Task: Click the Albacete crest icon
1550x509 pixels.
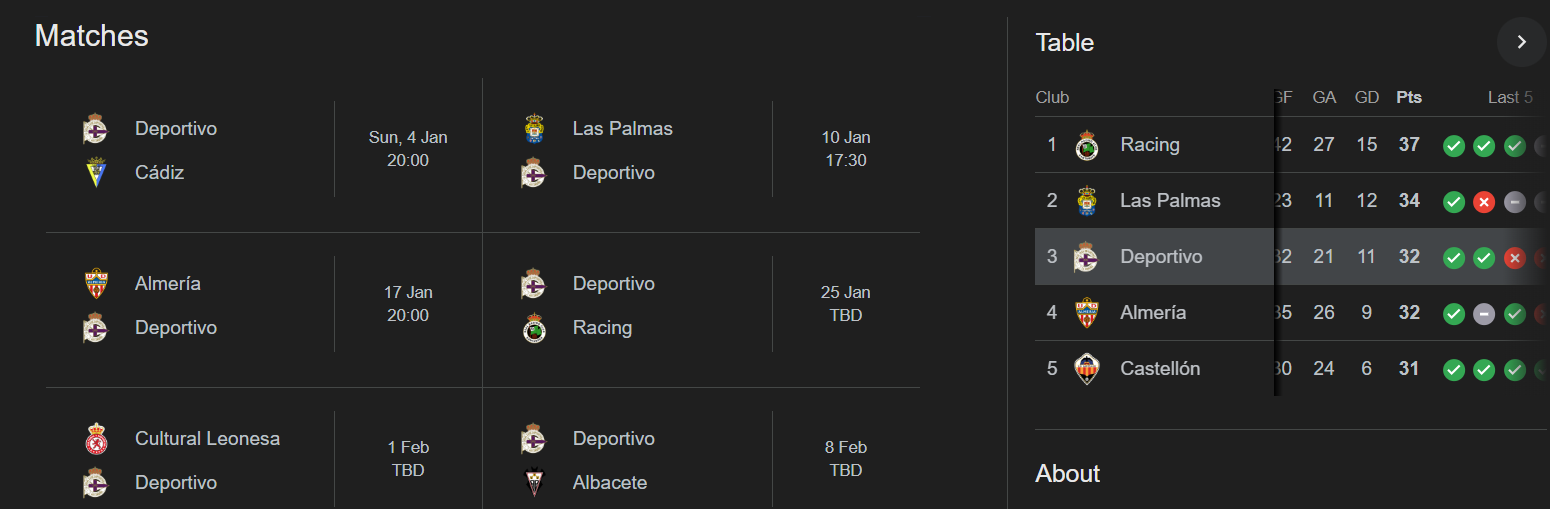Action: [533, 483]
